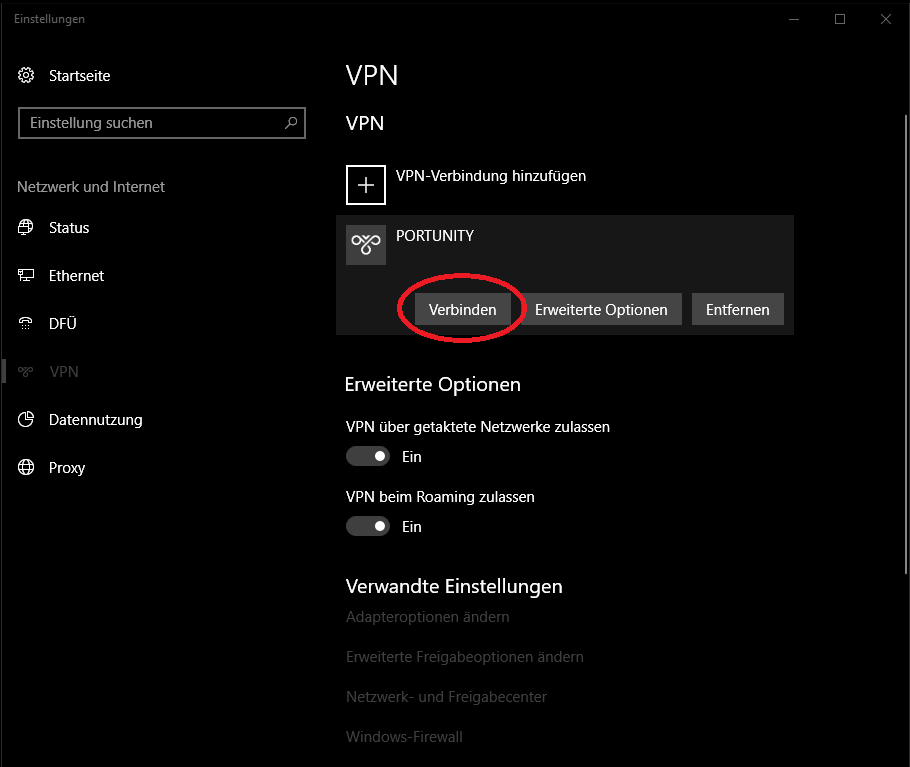
Task: Click the search magnifier icon
Action: [291, 123]
